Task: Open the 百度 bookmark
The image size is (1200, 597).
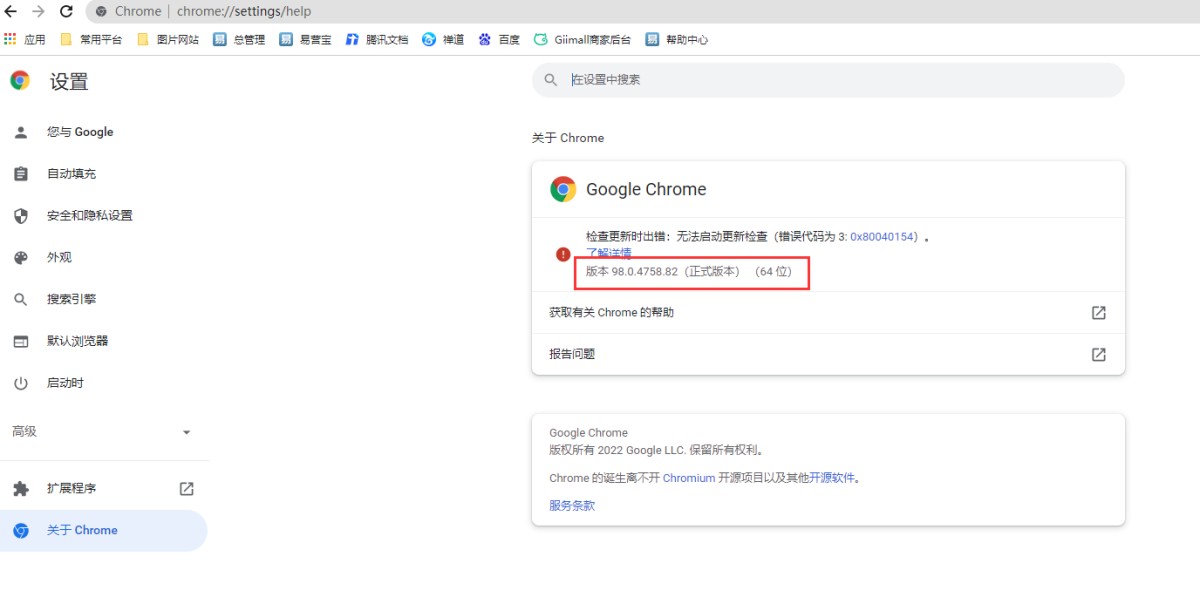Action: point(499,39)
